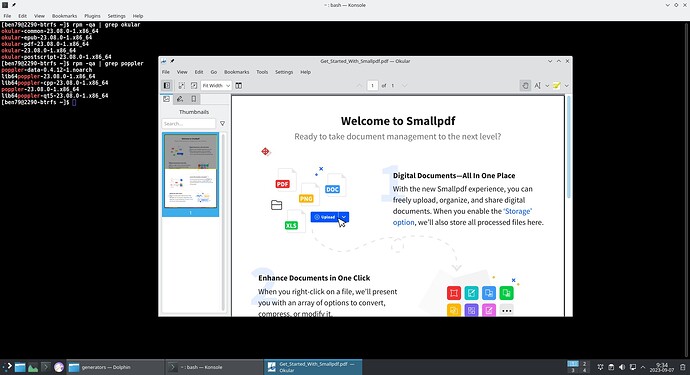Select the Browse hand tool

[x=525, y=85]
